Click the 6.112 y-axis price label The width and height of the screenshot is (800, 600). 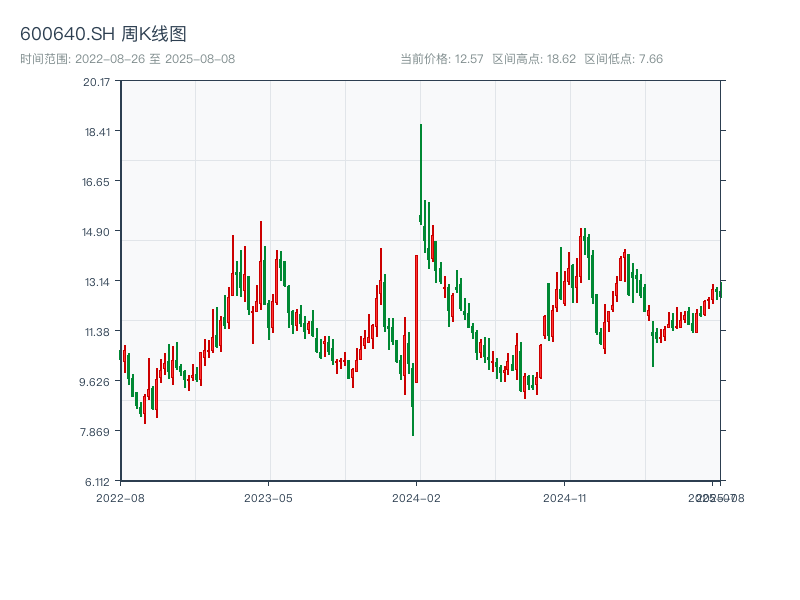point(97,482)
